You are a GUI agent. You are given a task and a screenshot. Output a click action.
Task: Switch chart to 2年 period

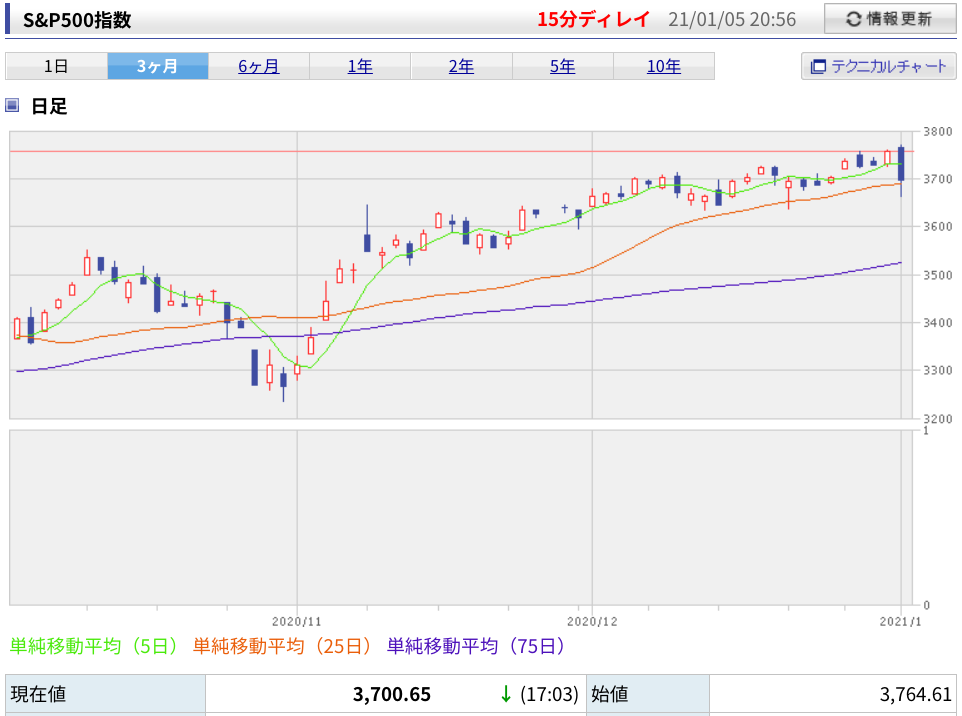tap(461, 66)
